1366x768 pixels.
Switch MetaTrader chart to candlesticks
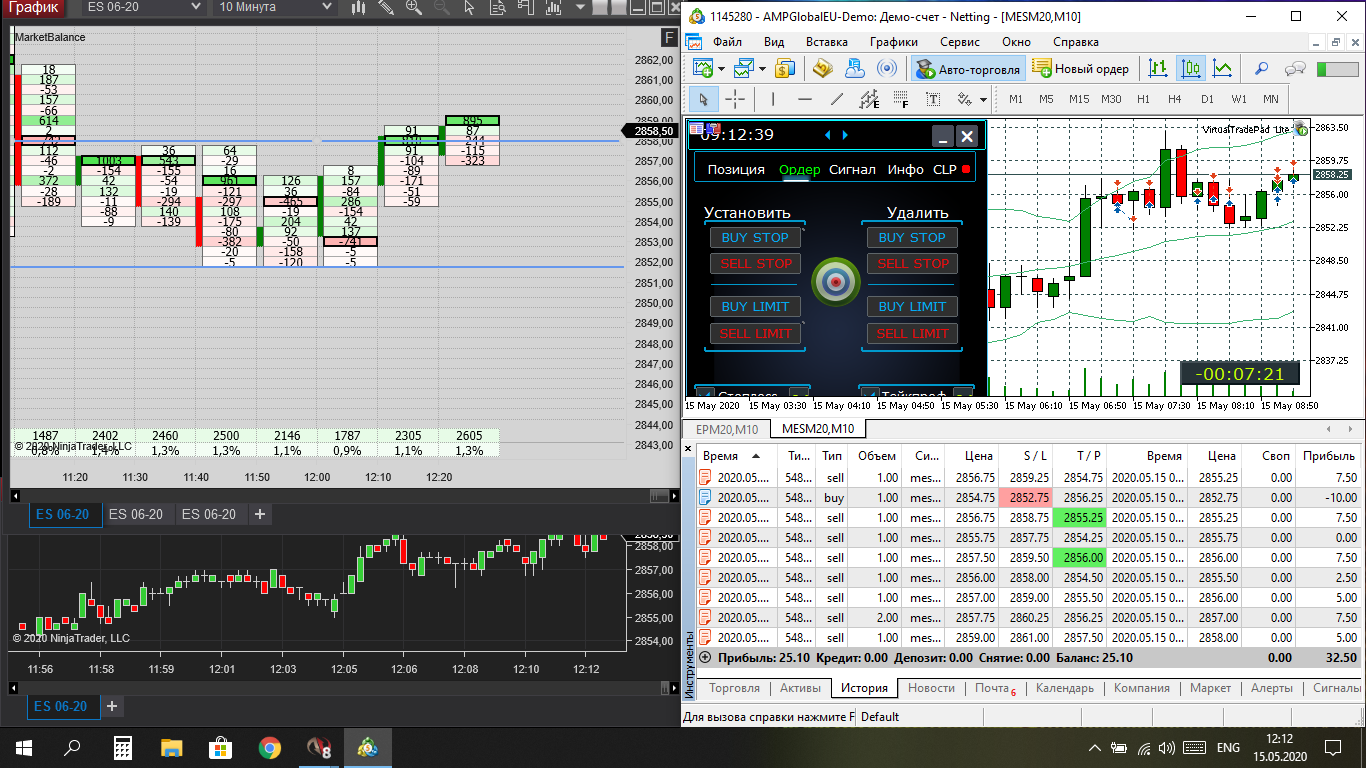(1191, 69)
